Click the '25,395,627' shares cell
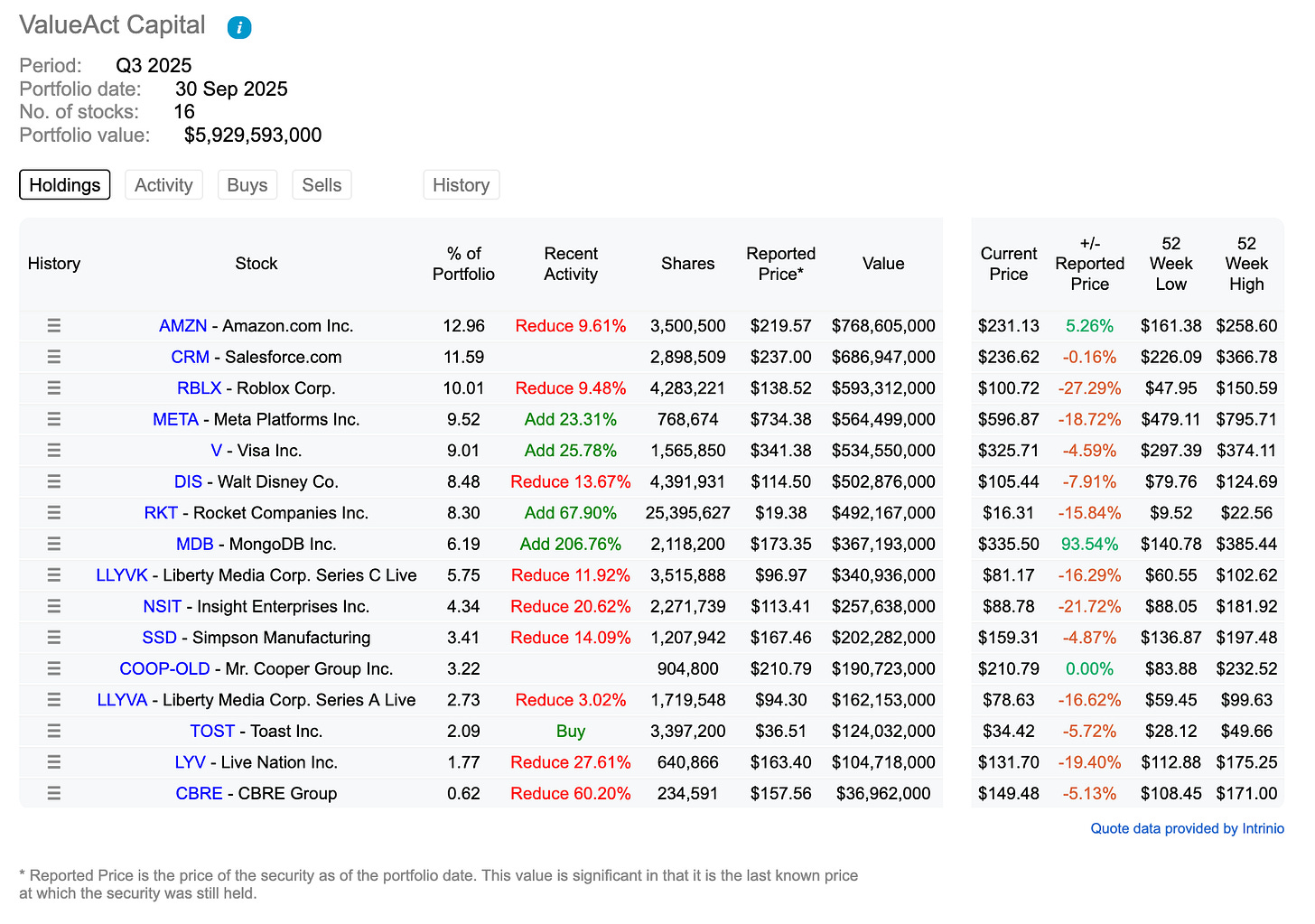Image resolution: width=1315 pixels, height=924 pixels. click(688, 513)
